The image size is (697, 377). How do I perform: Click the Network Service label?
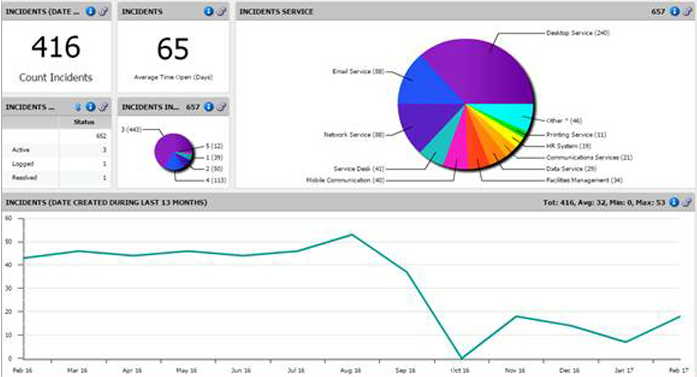point(354,135)
